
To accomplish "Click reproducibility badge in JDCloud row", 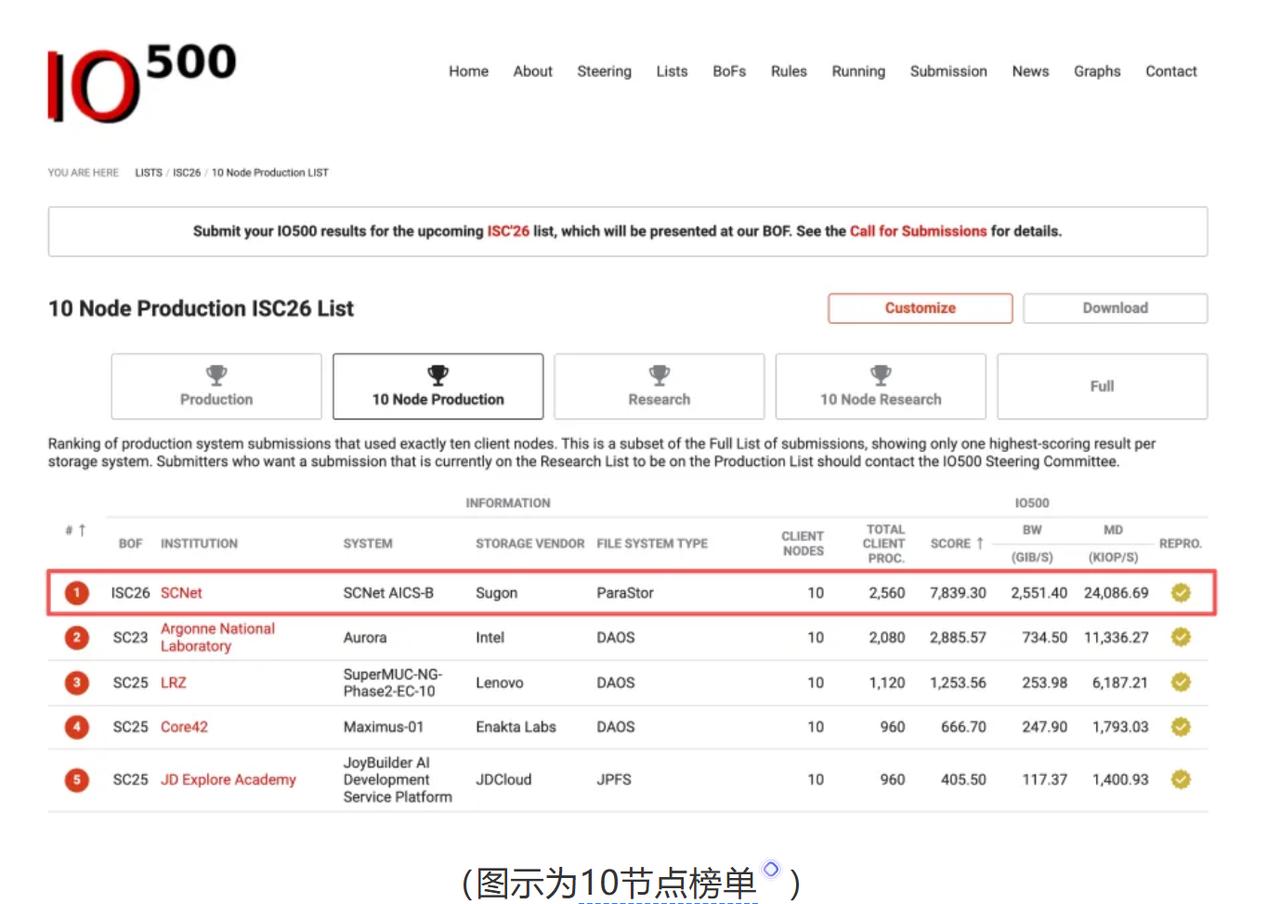I will pyautogui.click(x=1181, y=779).
